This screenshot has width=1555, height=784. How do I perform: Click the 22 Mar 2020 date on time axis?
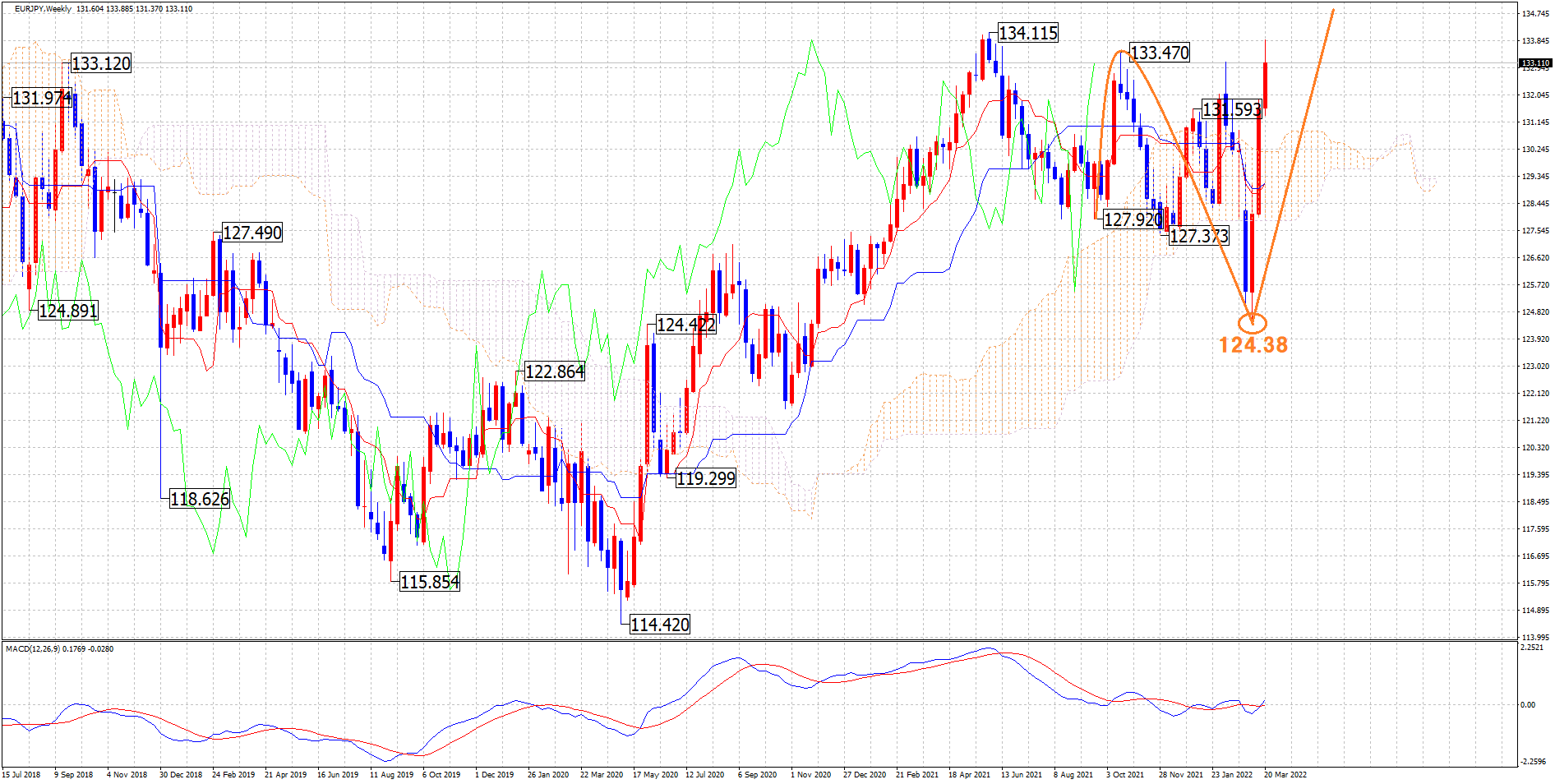601,775
